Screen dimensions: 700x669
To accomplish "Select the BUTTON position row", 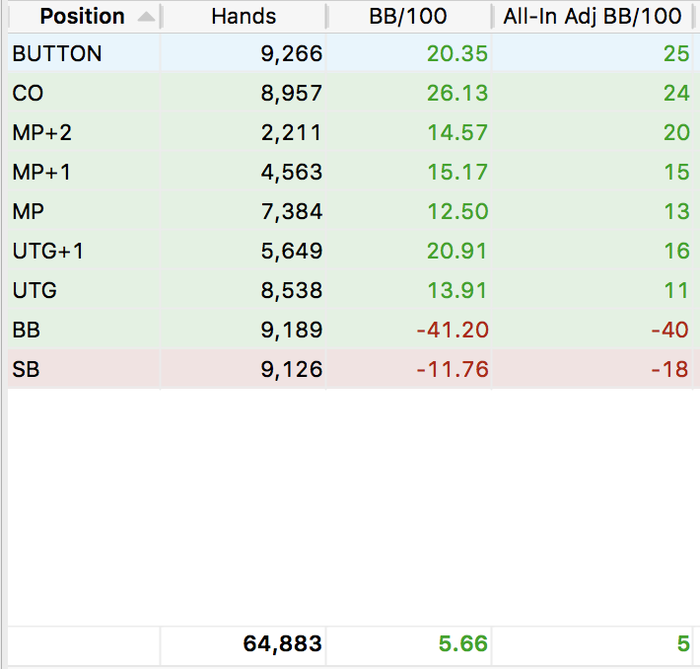I will pos(350,53).
